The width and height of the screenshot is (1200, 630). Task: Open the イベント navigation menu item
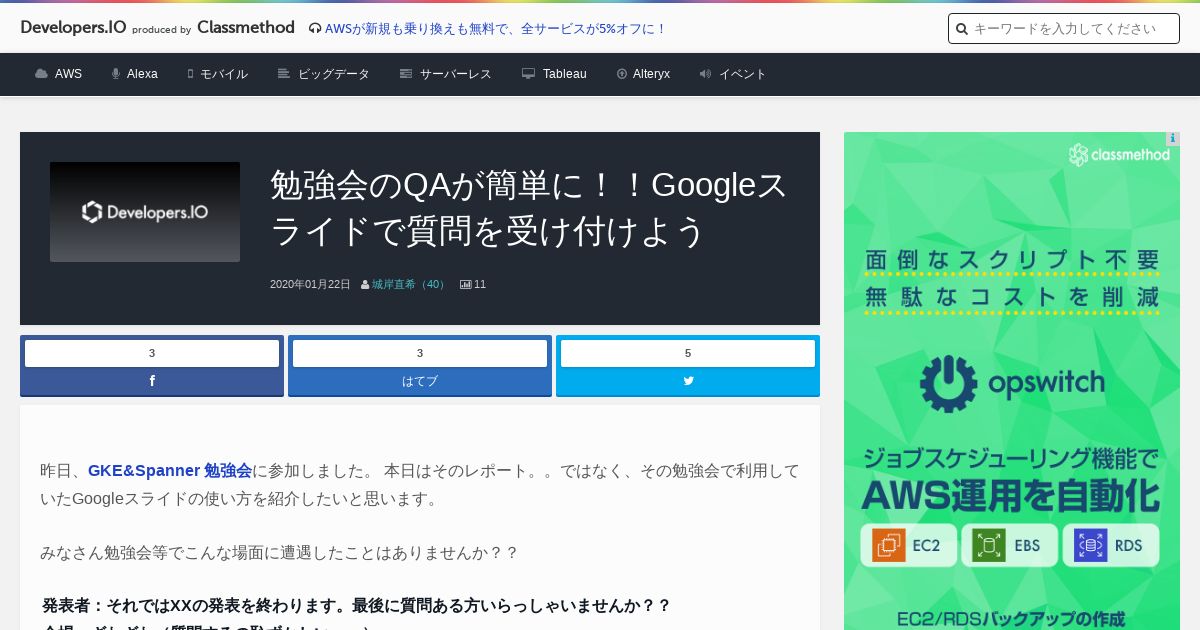(743, 74)
